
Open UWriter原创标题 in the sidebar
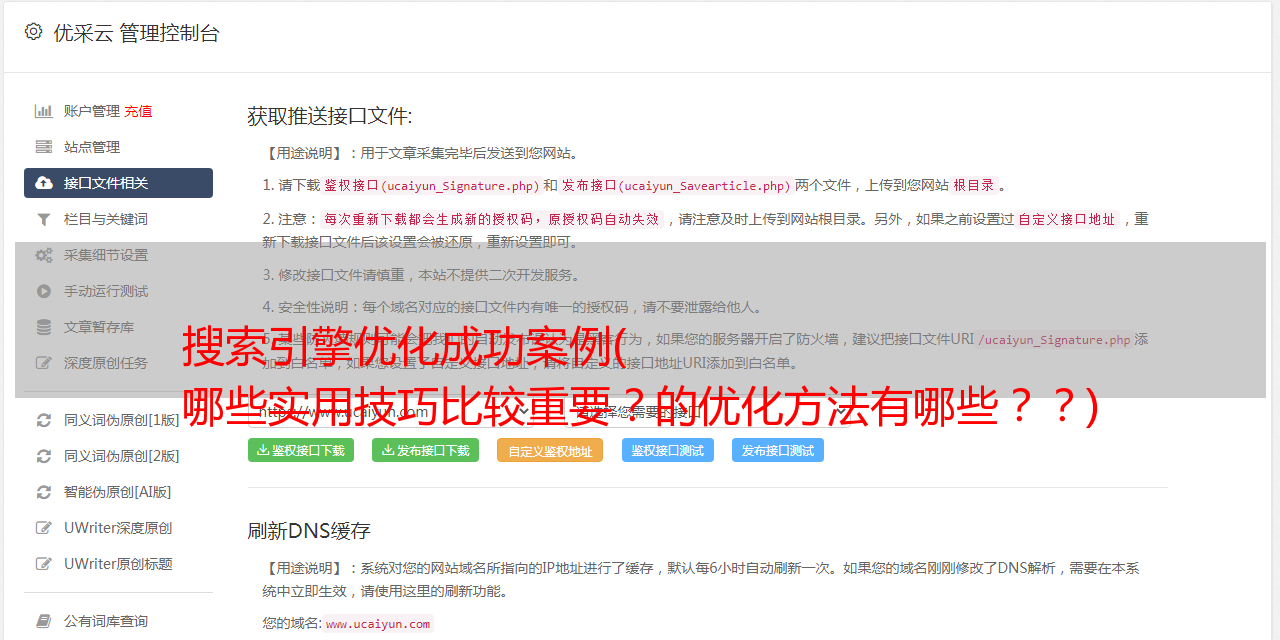118,564
